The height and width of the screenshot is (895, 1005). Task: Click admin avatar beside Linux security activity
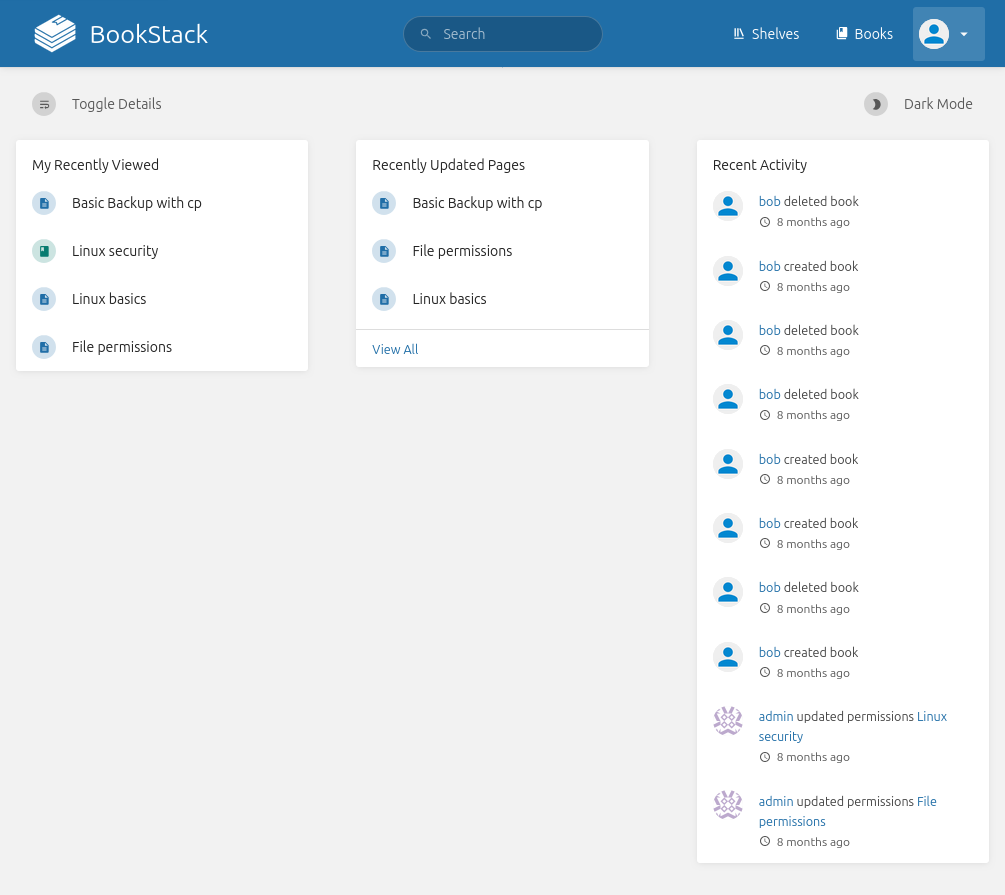pos(728,721)
